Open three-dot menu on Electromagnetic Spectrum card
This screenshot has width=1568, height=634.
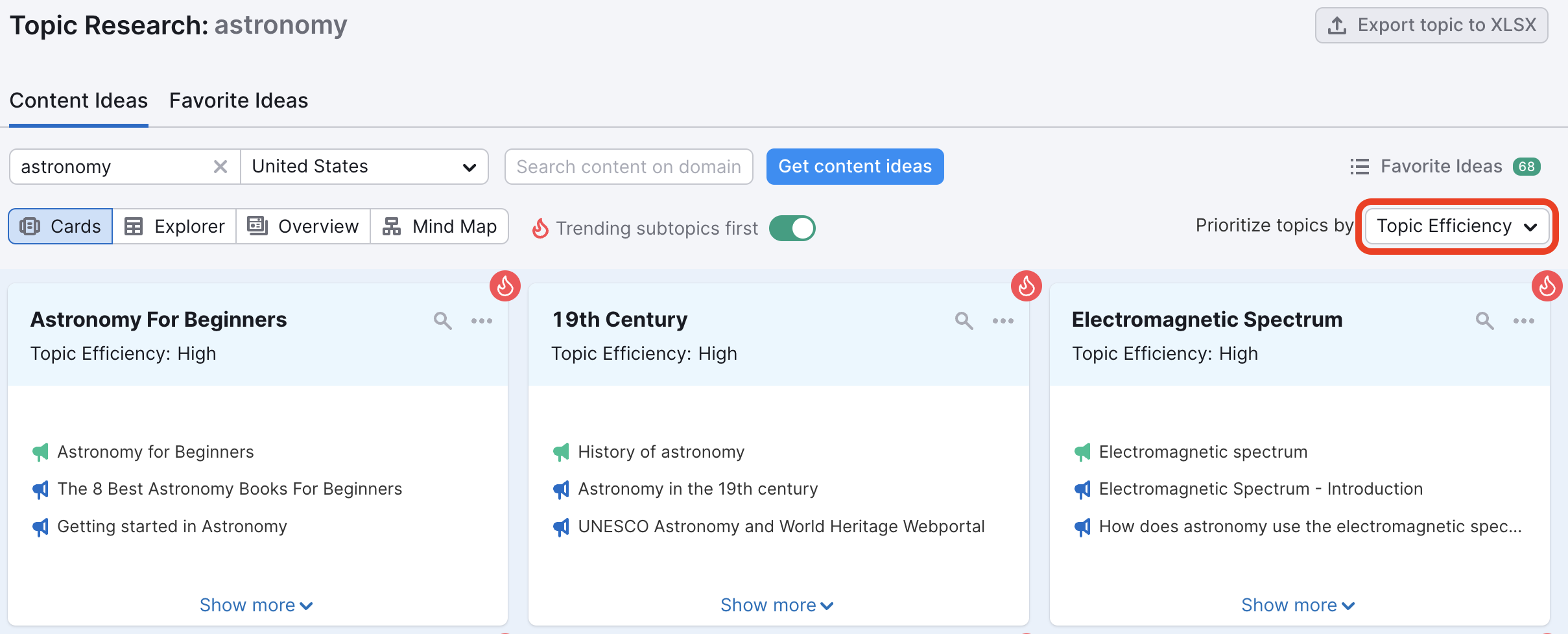point(1523,321)
